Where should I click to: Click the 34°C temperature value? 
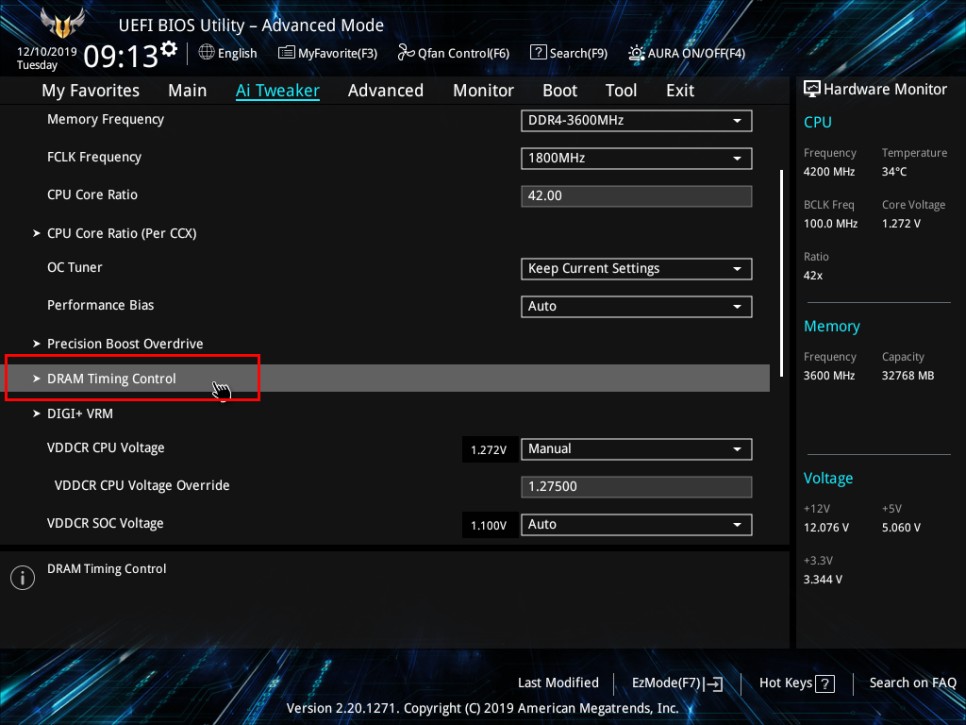pyautogui.click(x=894, y=172)
